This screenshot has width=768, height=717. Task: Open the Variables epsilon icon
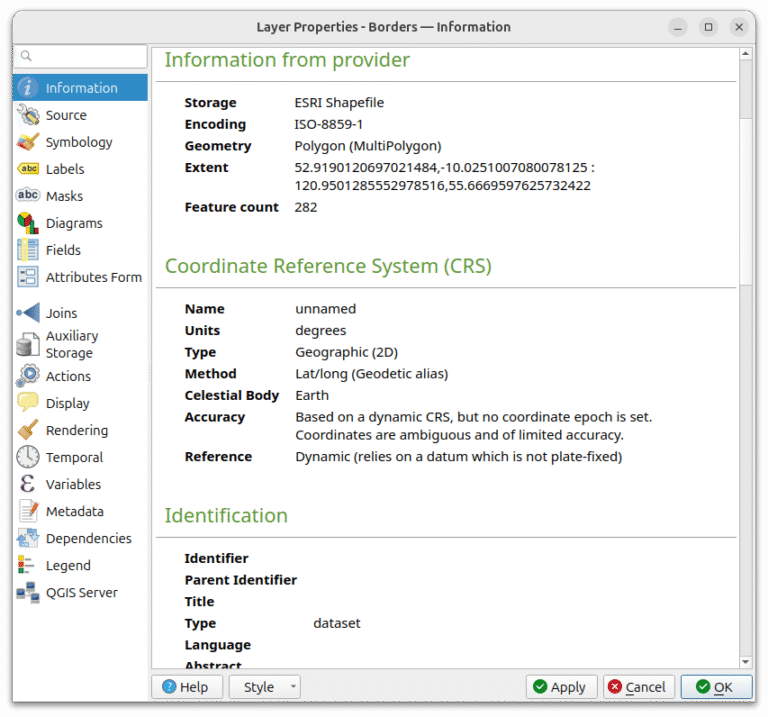pos(28,484)
